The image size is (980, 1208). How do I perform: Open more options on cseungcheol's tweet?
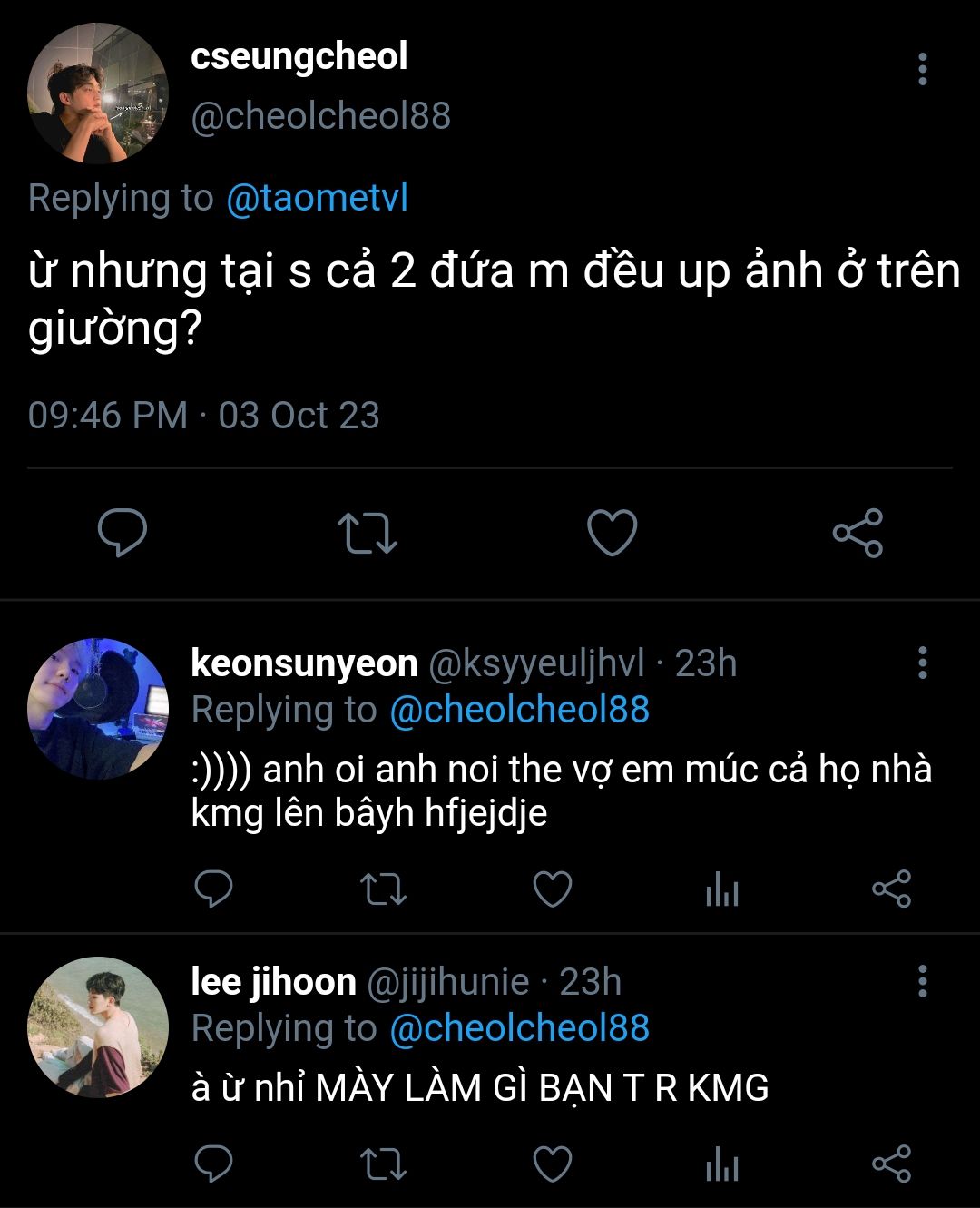(x=922, y=69)
